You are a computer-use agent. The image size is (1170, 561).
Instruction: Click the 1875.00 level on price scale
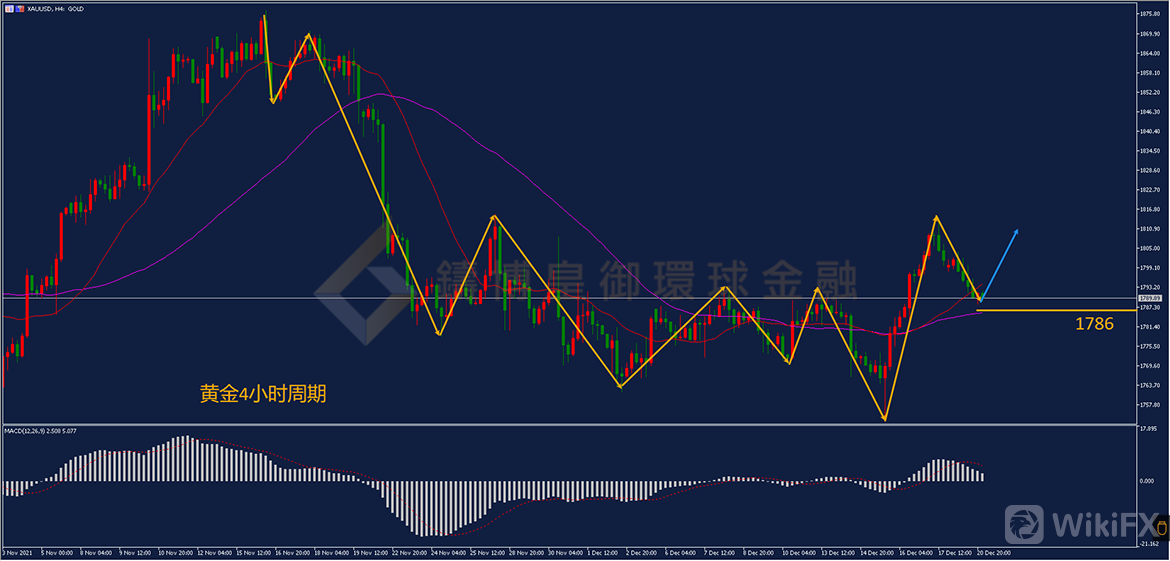click(x=1150, y=14)
